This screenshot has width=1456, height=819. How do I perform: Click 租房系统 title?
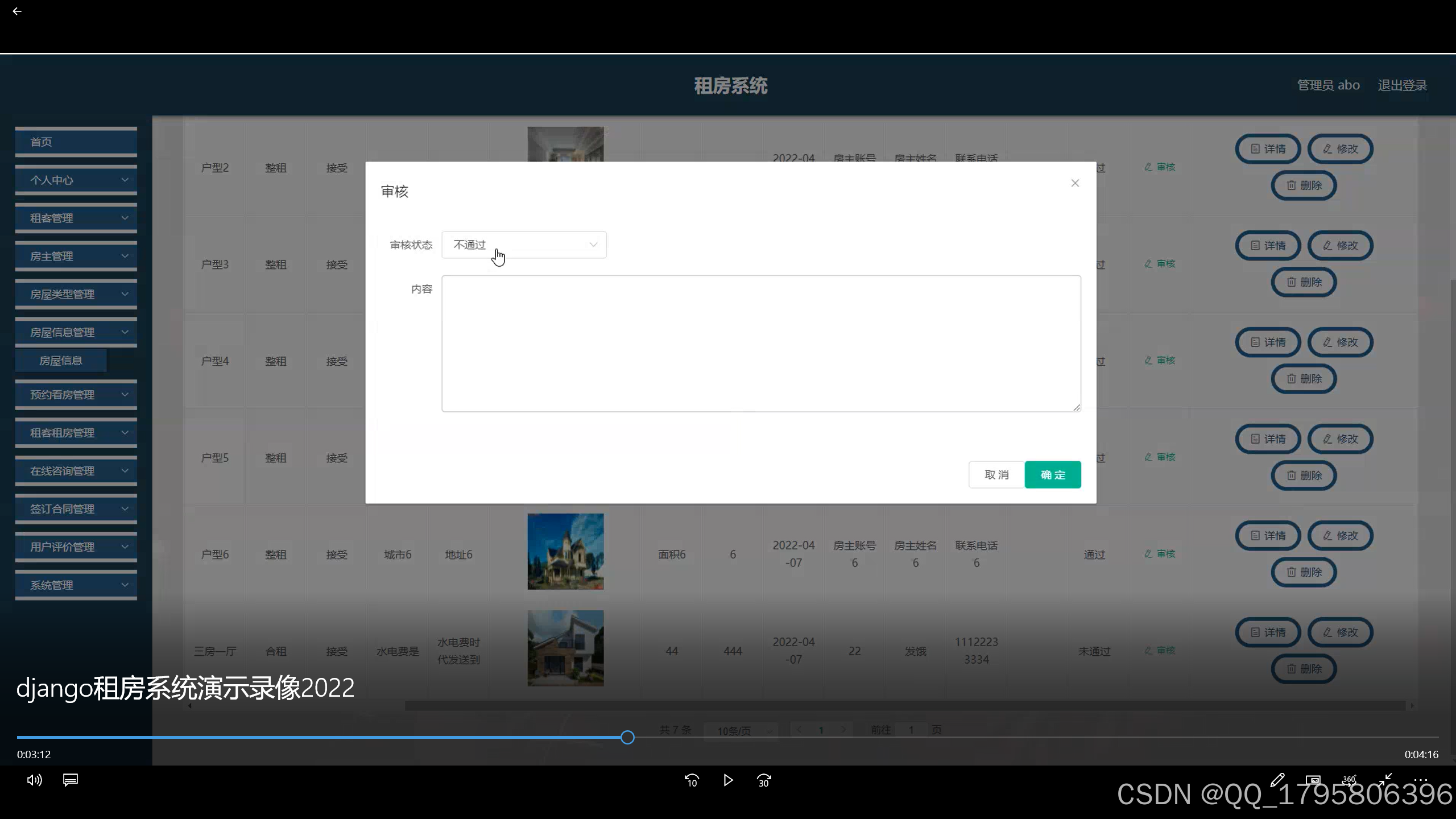[731, 86]
